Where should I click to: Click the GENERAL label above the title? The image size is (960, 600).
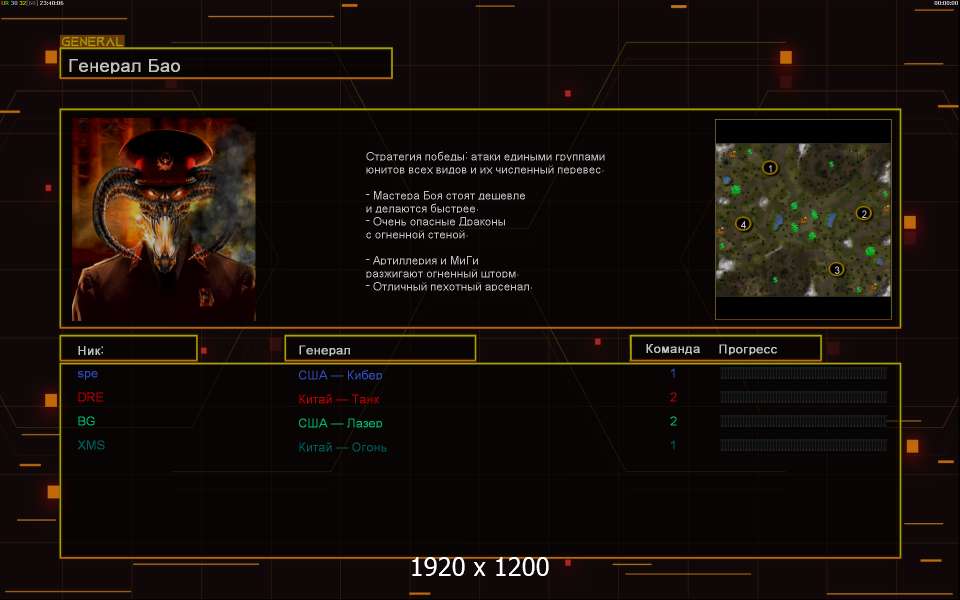pos(92,42)
